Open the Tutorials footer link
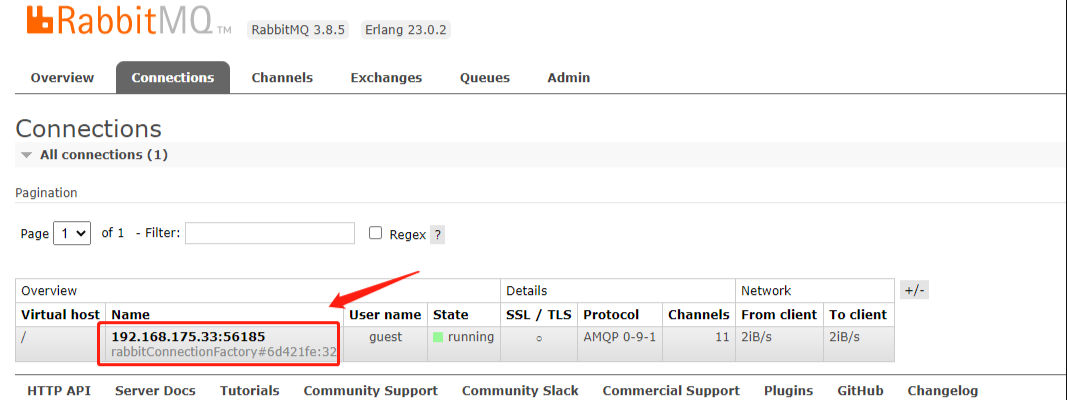Screen dimensions: 1067x400 pyautogui.click(x=250, y=390)
